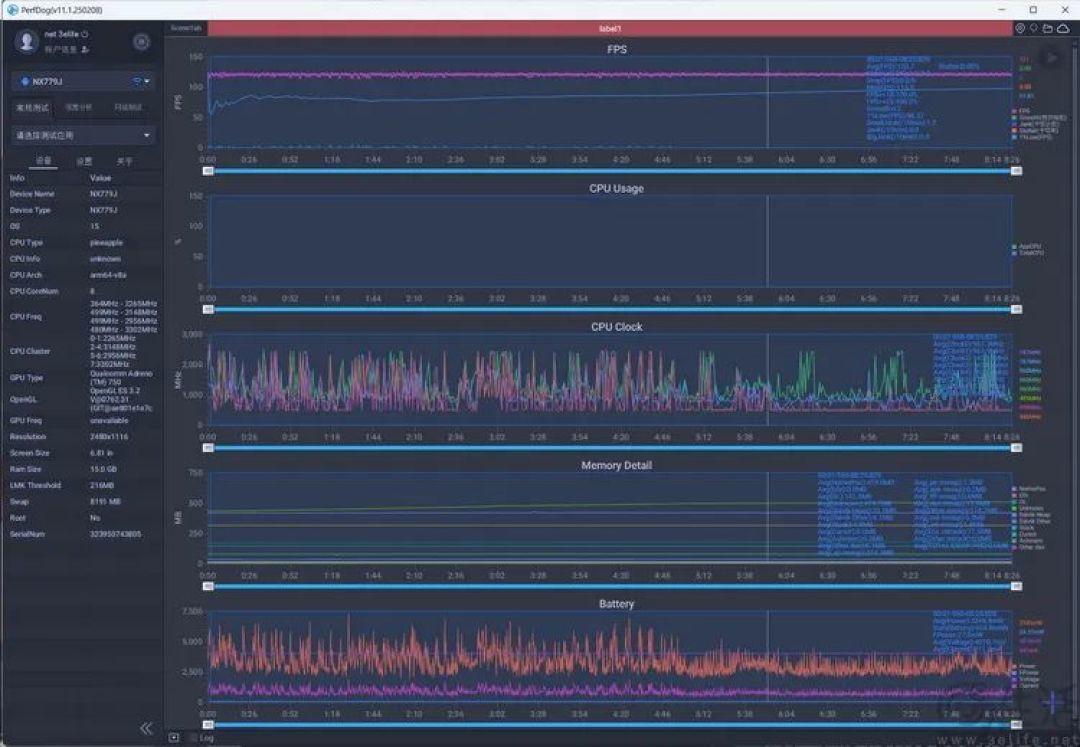
Task: Toggle the Power legend in Battery chart
Action: tap(1024, 666)
